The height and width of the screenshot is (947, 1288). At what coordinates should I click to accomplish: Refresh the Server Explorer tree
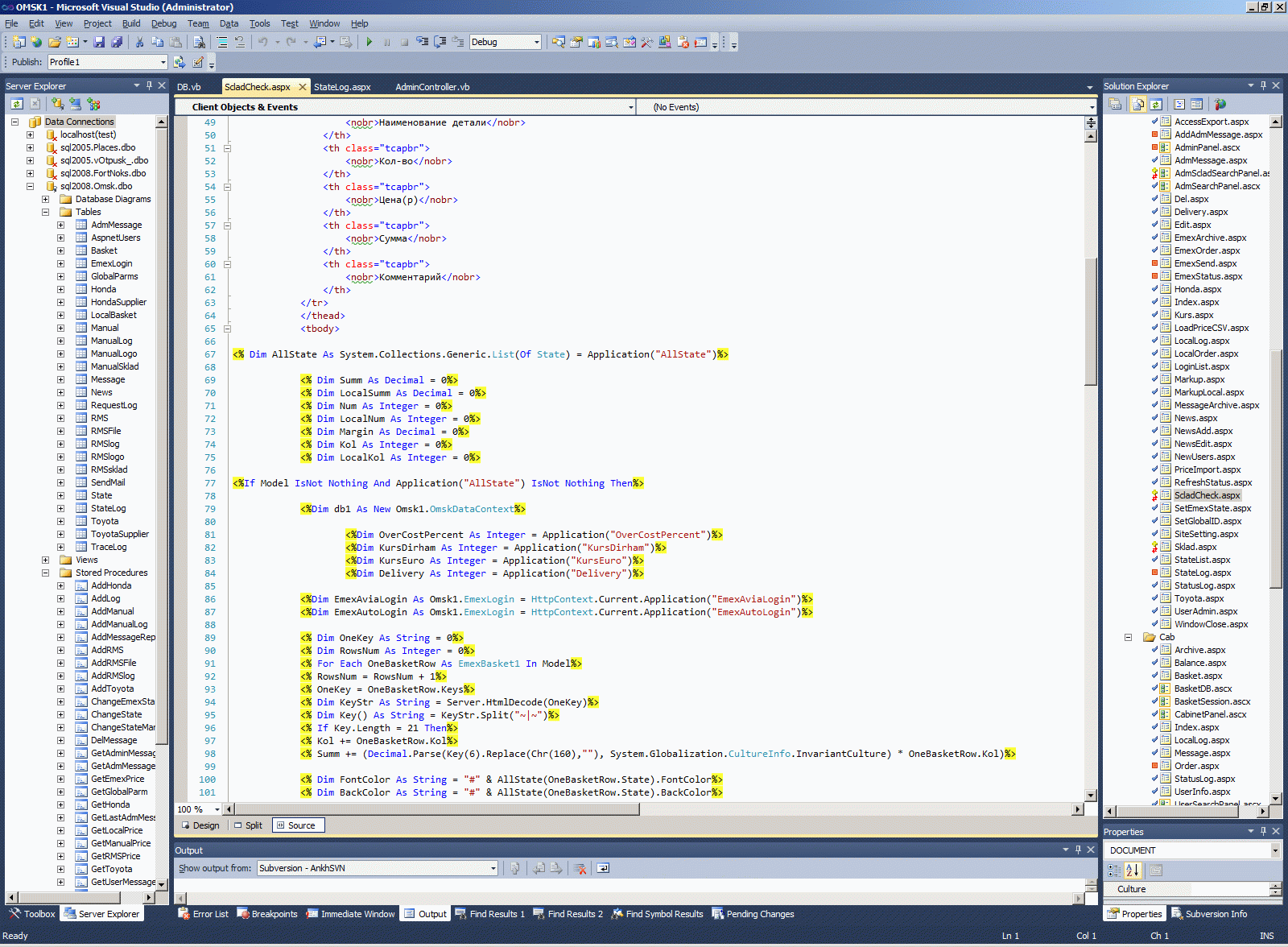[x=17, y=104]
